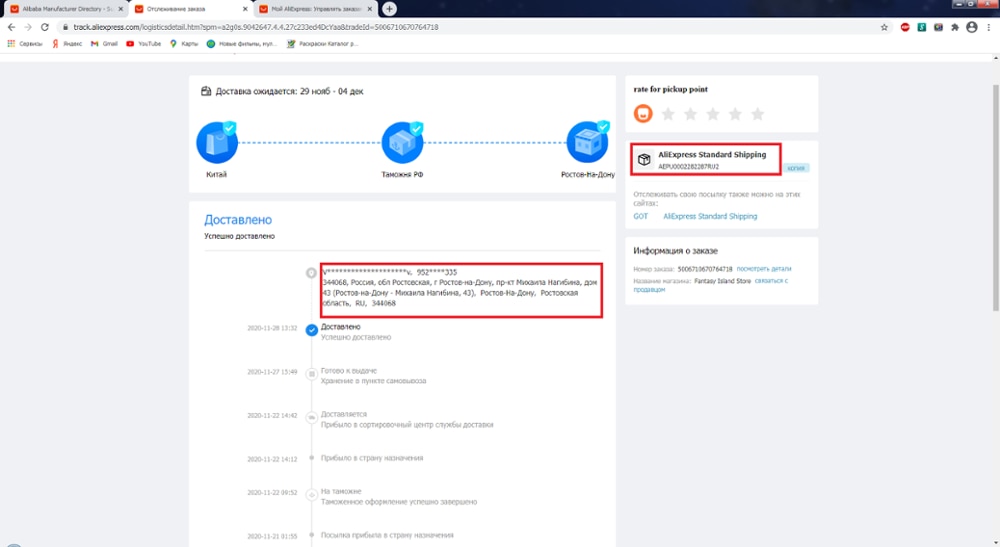Click the package box icon beside AliExpress Standard Shipping
Image resolution: width=1000 pixels, height=547 pixels.
pyautogui.click(x=644, y=159)
